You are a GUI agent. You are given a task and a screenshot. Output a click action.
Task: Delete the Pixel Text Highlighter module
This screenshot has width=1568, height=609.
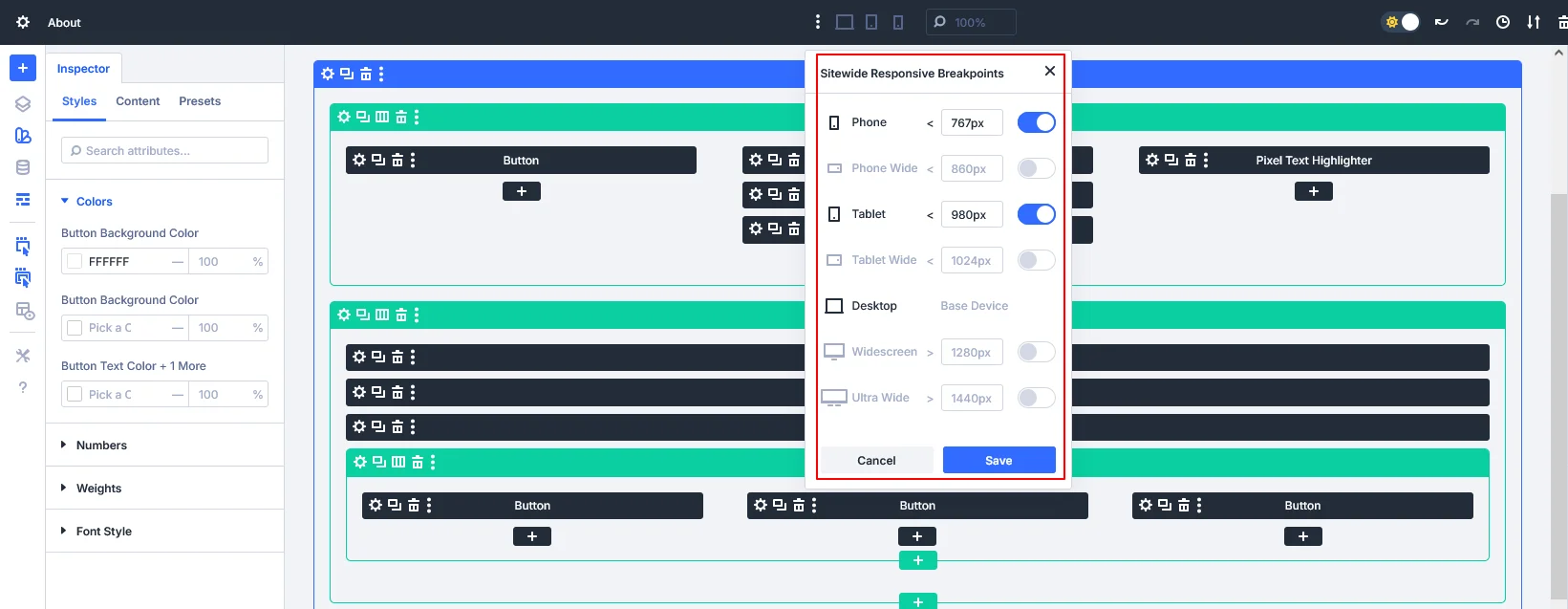pos(1191,160)
